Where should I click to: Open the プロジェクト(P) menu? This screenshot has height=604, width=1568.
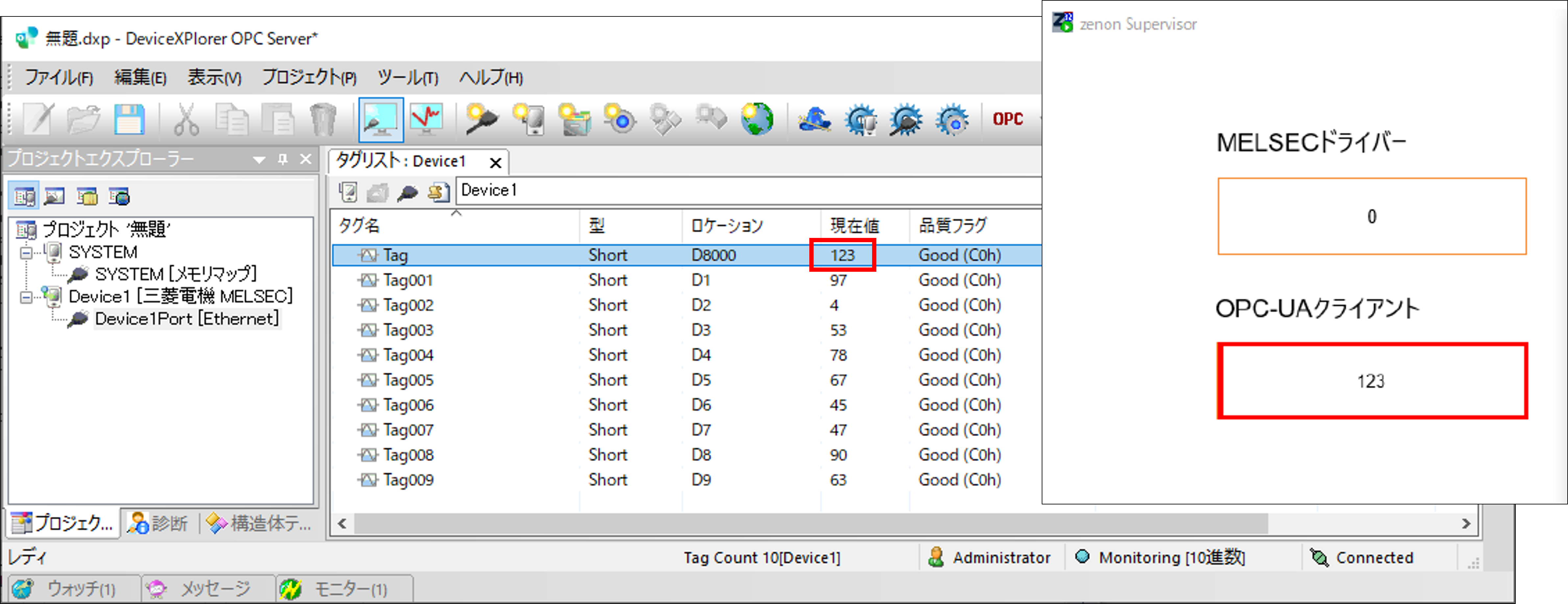coord(309,78)
